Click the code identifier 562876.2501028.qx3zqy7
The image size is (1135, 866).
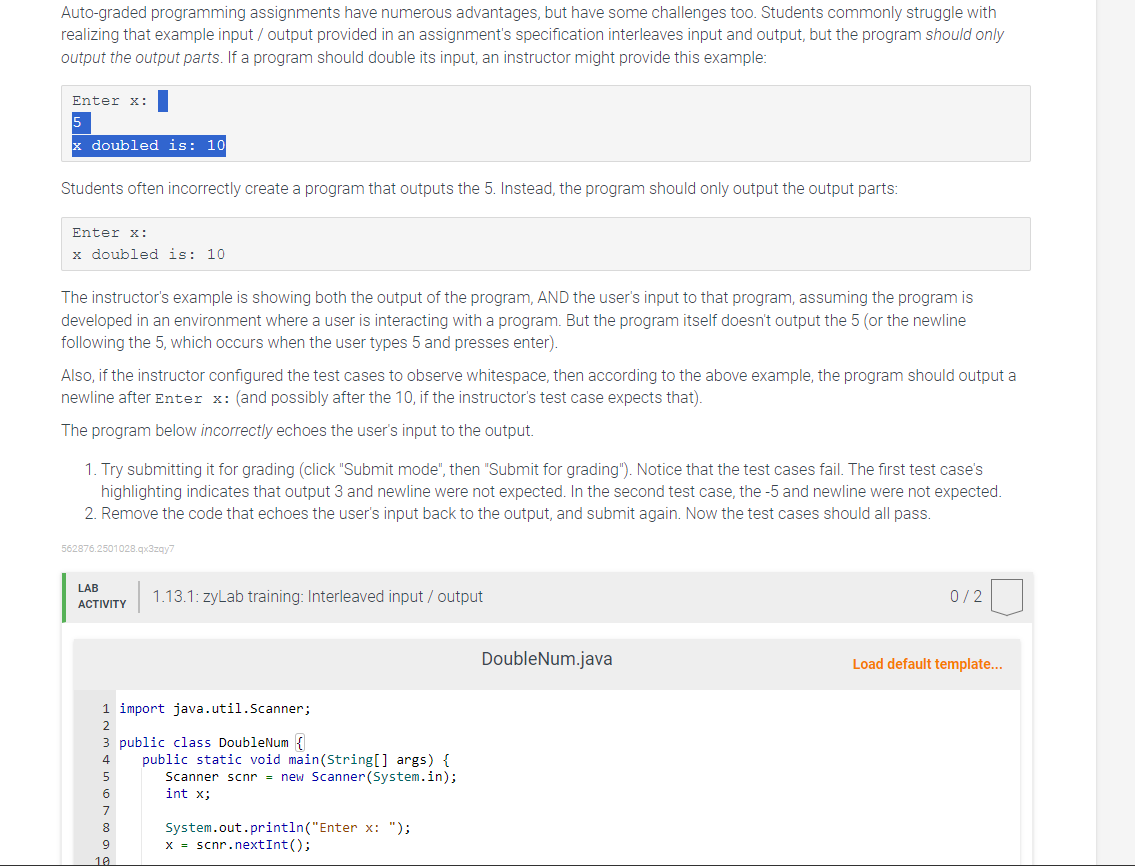coord(117,548)
